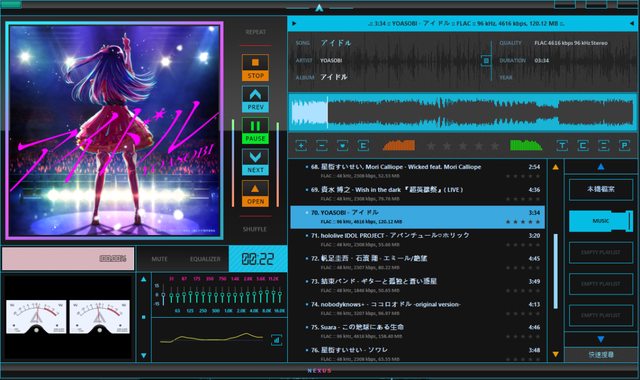Image resolution: width=640 pixels, height=380 pixels.
Task: Toggle SHUFFLE playback mode
Action: (255, 229)
